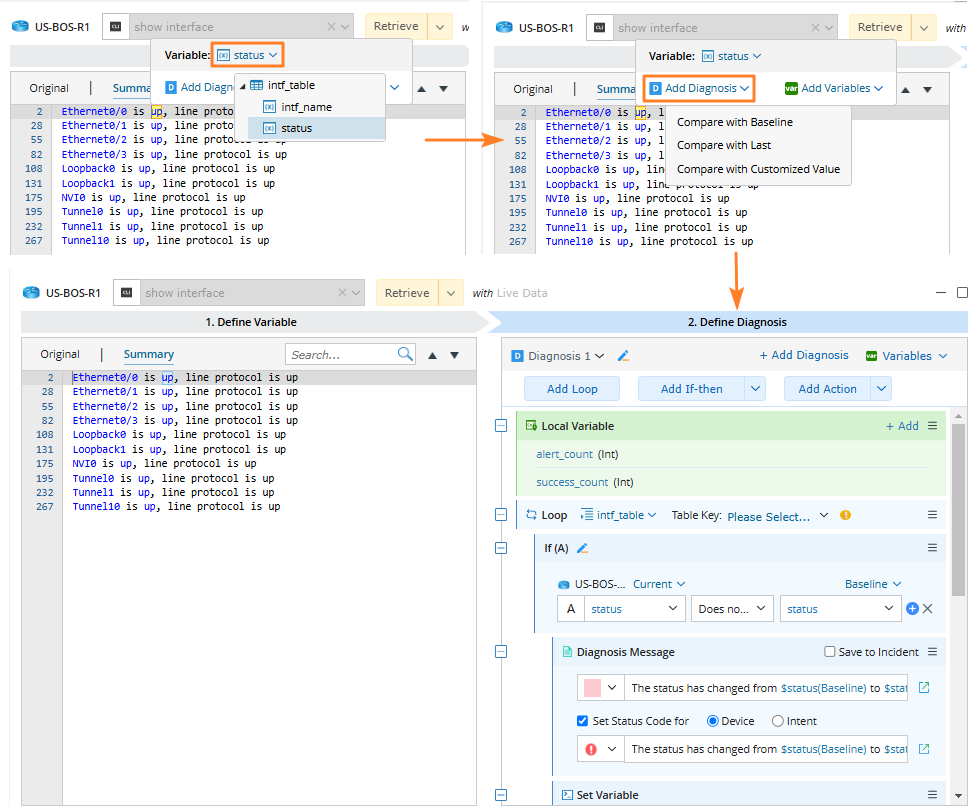Image resolution: width=972 pixels, height=810 pixels.
Task: Select 'intf_name' in the variable tree
Action: pyautogui.click(x=306, y=107)
